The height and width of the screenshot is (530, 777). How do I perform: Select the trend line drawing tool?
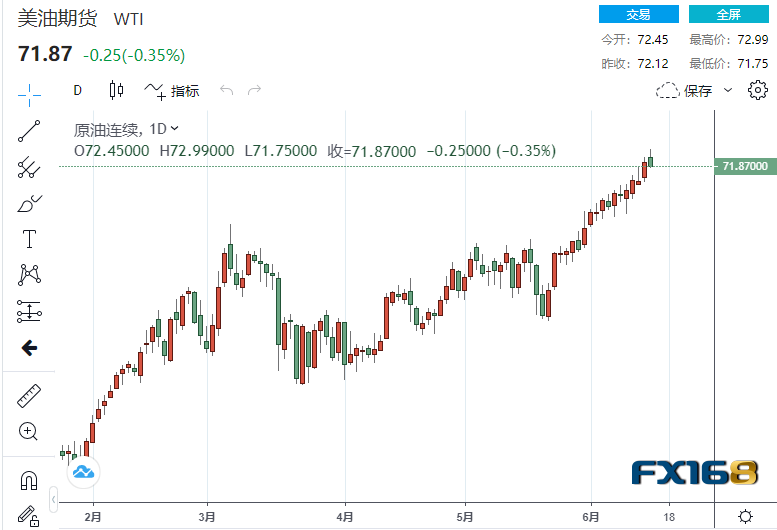coord(29,131)
